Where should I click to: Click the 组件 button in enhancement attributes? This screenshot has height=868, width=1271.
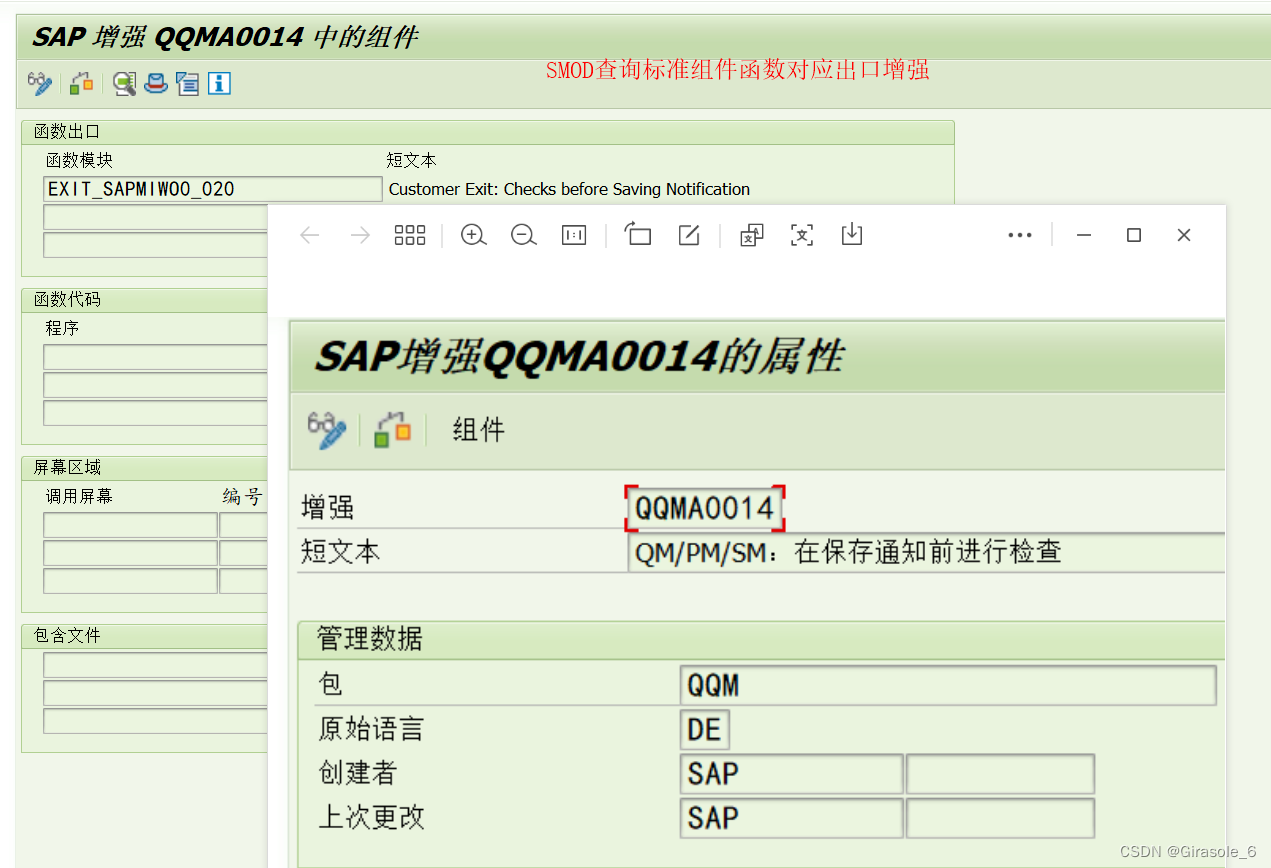(x=477, y=430)
